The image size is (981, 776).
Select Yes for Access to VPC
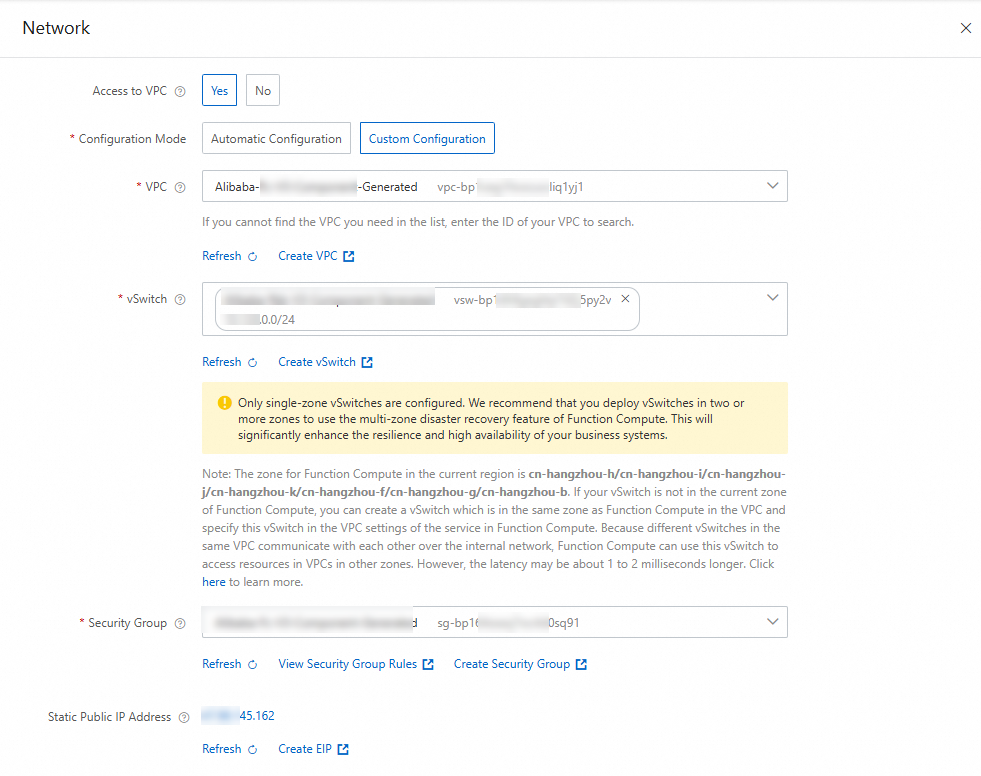click(x=219, y=90)
